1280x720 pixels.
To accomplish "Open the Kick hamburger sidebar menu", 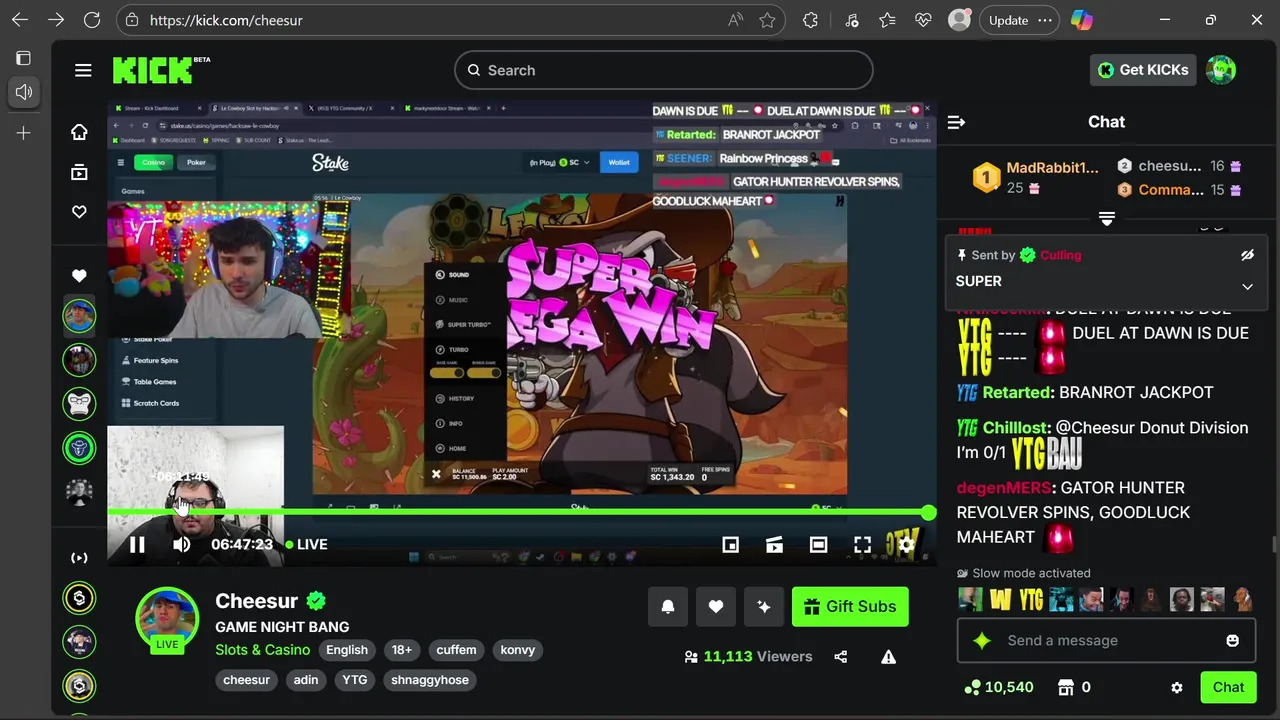I will 83,70.
